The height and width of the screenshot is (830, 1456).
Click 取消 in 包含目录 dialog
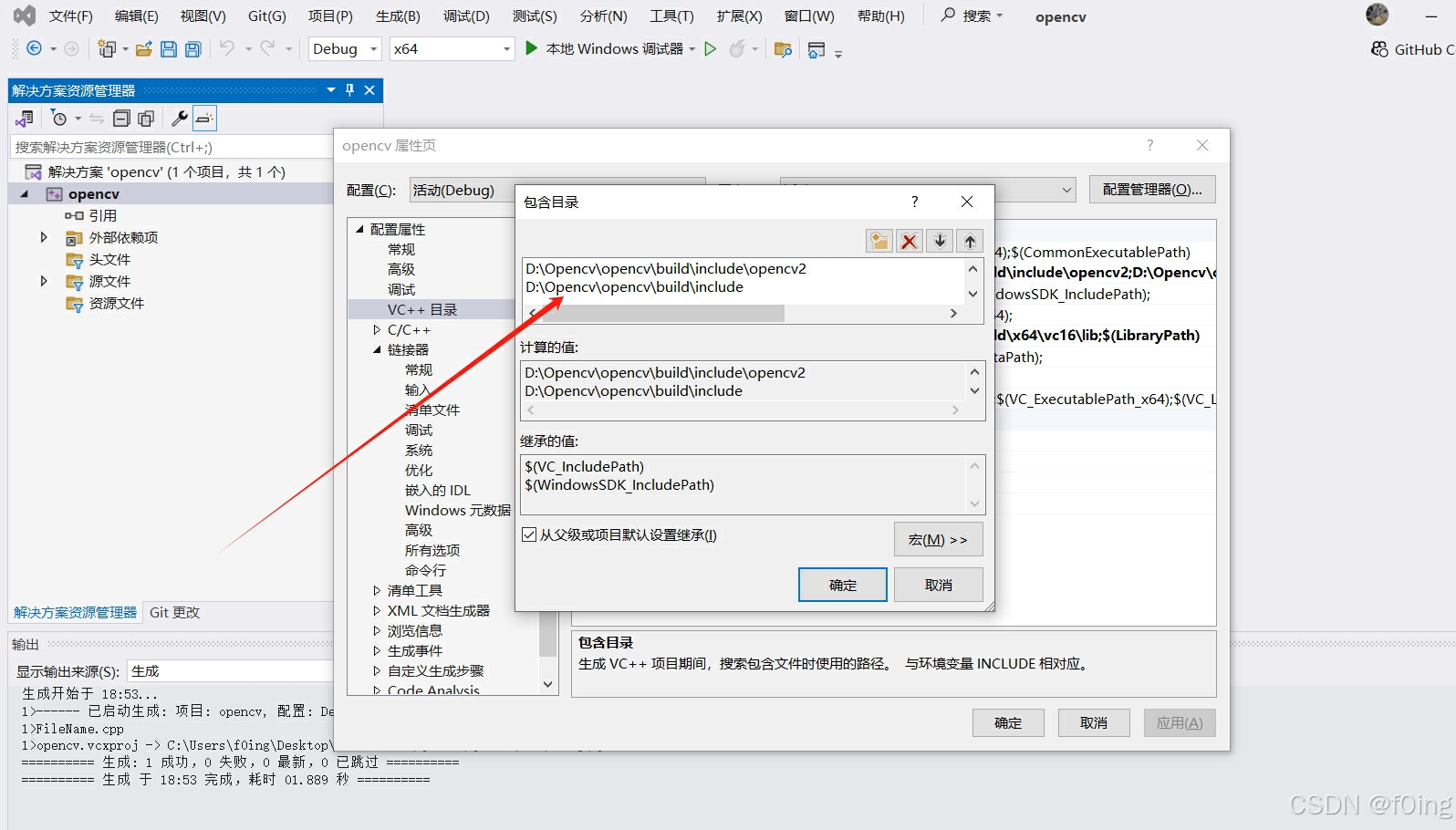pyautogui.click(x=938, y=585)
